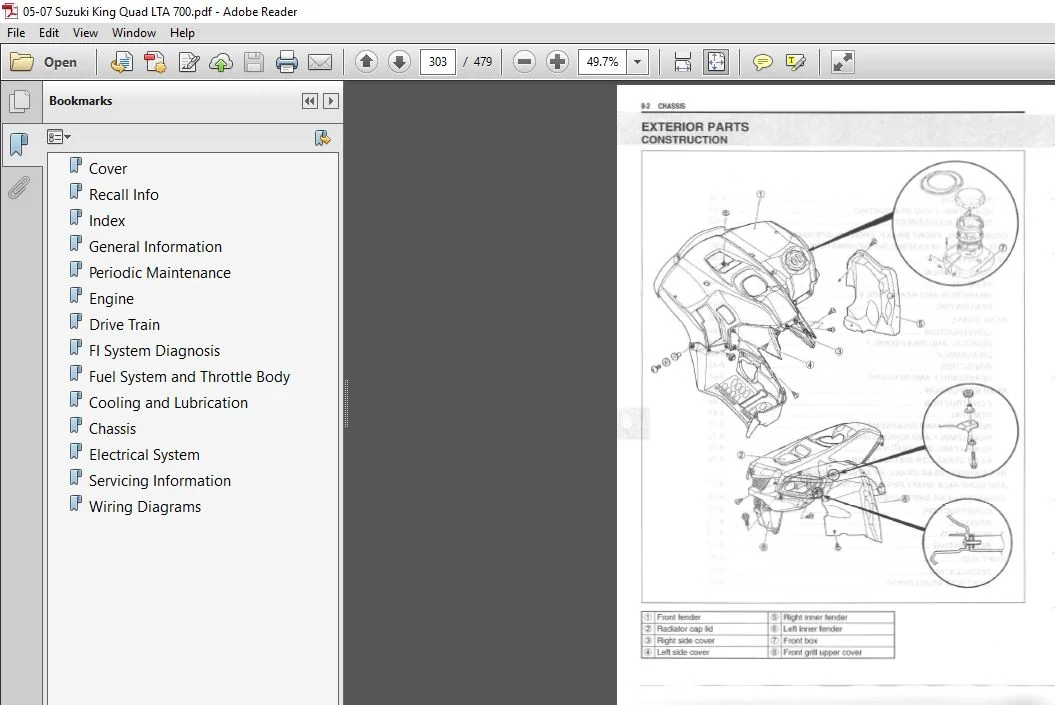This screenshot has width=1055, height=705.
Task: Select FI System Diagnosis bookmark
Action: coord(154,351)
